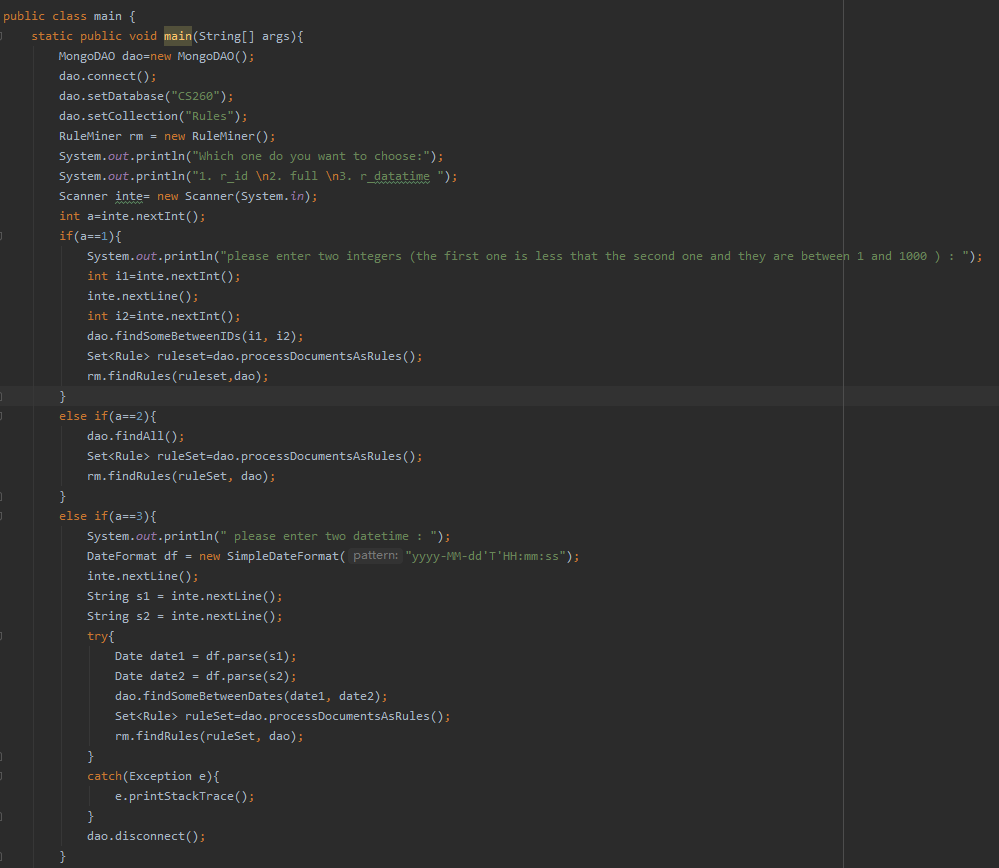Click the "MongoDAO dao=new MongoDAO();" line
The image size is (999, 868).
tap(157, 56)
